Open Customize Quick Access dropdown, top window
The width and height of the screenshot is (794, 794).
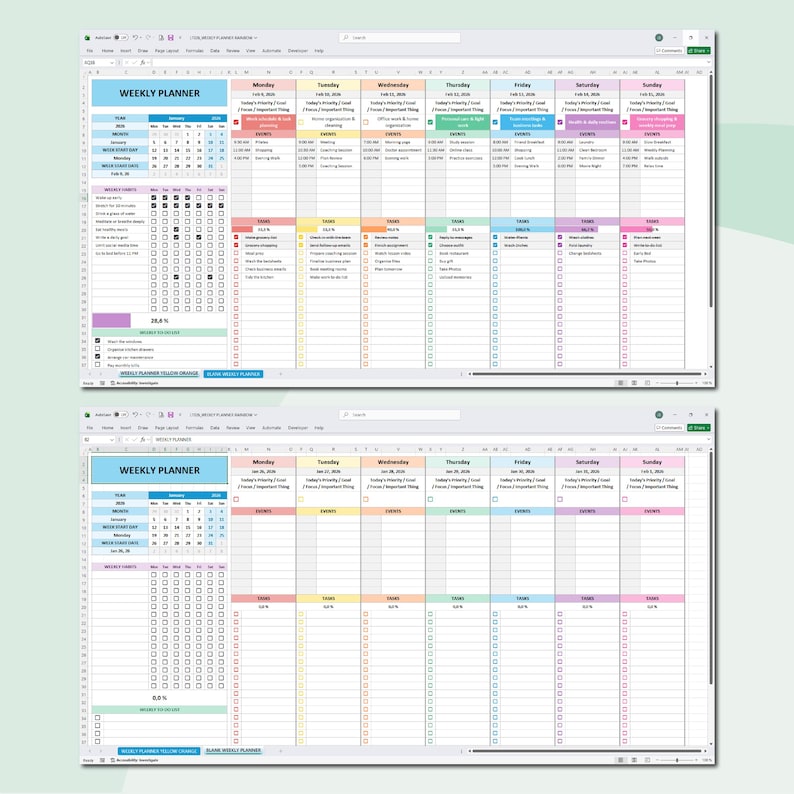tap(180, 37)
